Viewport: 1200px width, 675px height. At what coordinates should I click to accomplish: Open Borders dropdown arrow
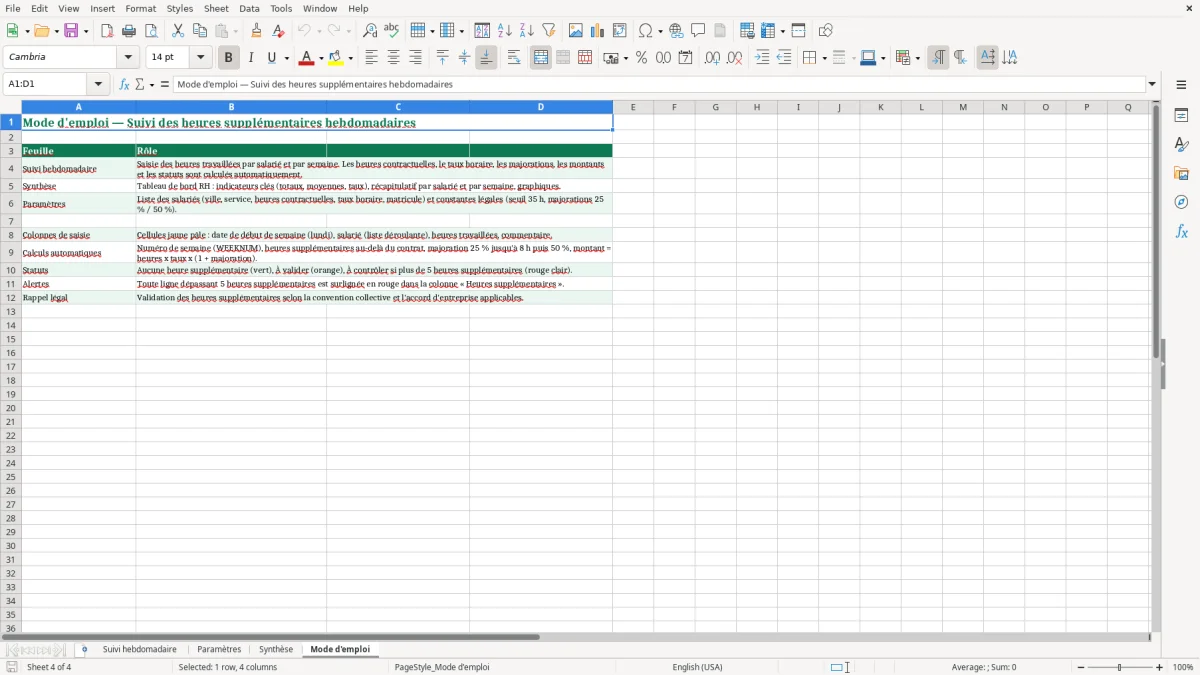824,58
